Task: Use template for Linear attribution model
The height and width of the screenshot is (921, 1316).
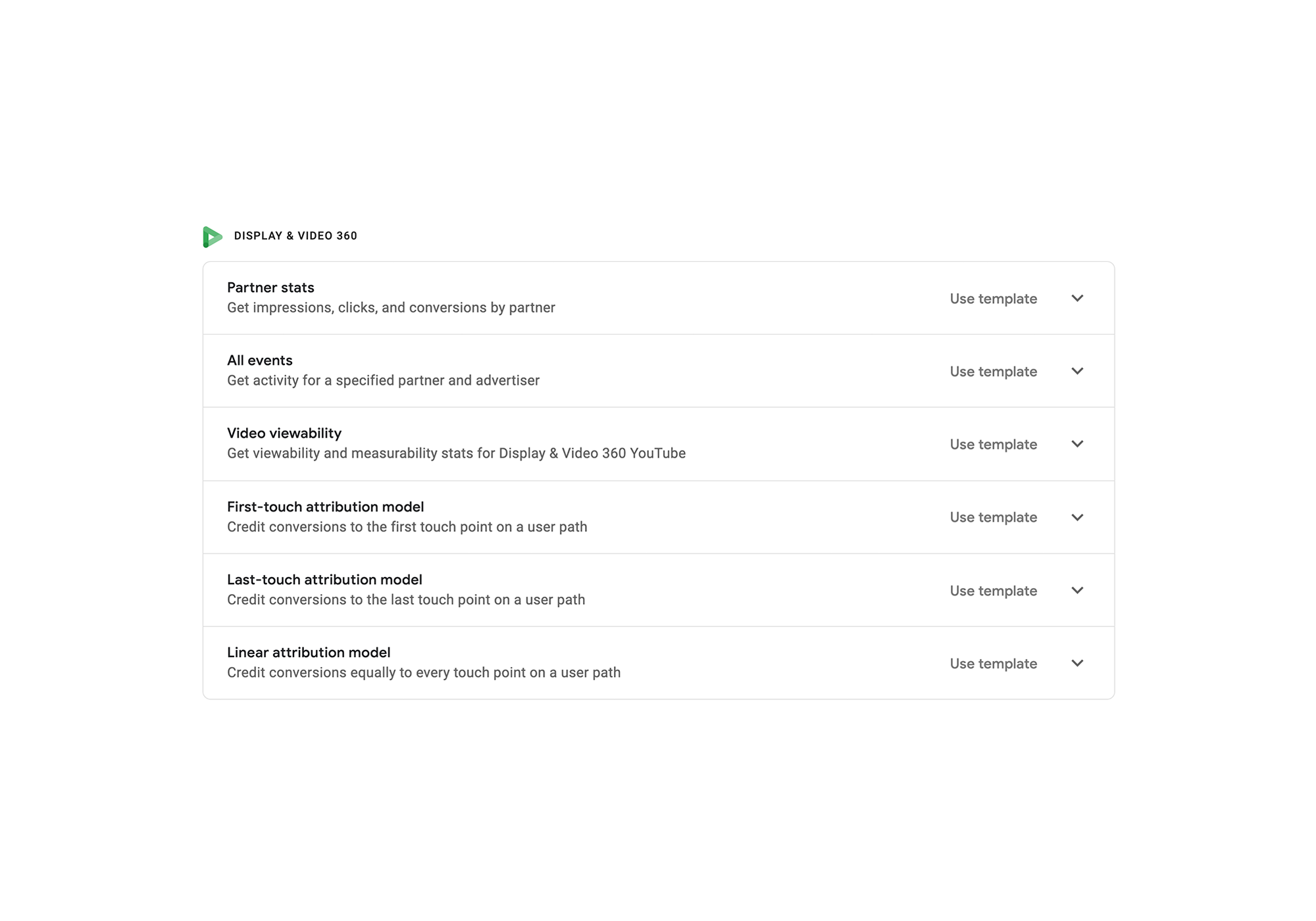Action: coord(993,663)
